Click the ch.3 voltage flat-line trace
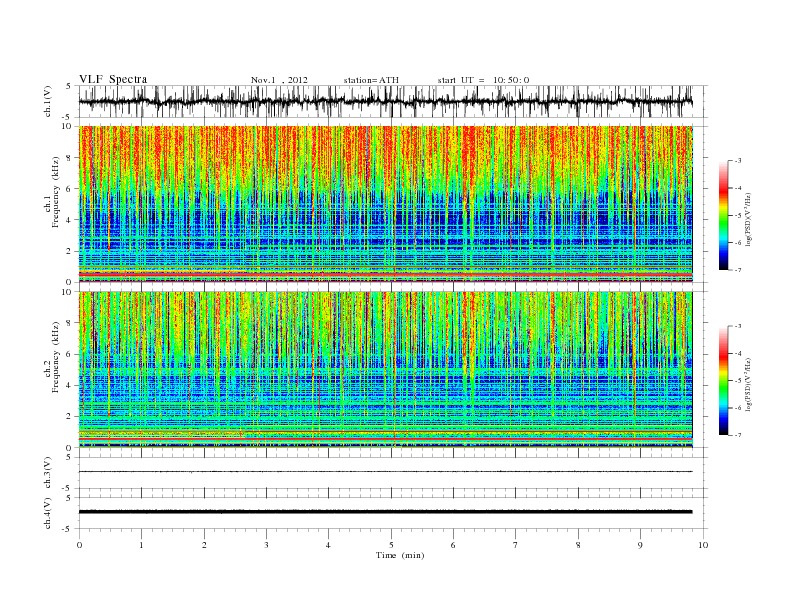 click(386, 472)
